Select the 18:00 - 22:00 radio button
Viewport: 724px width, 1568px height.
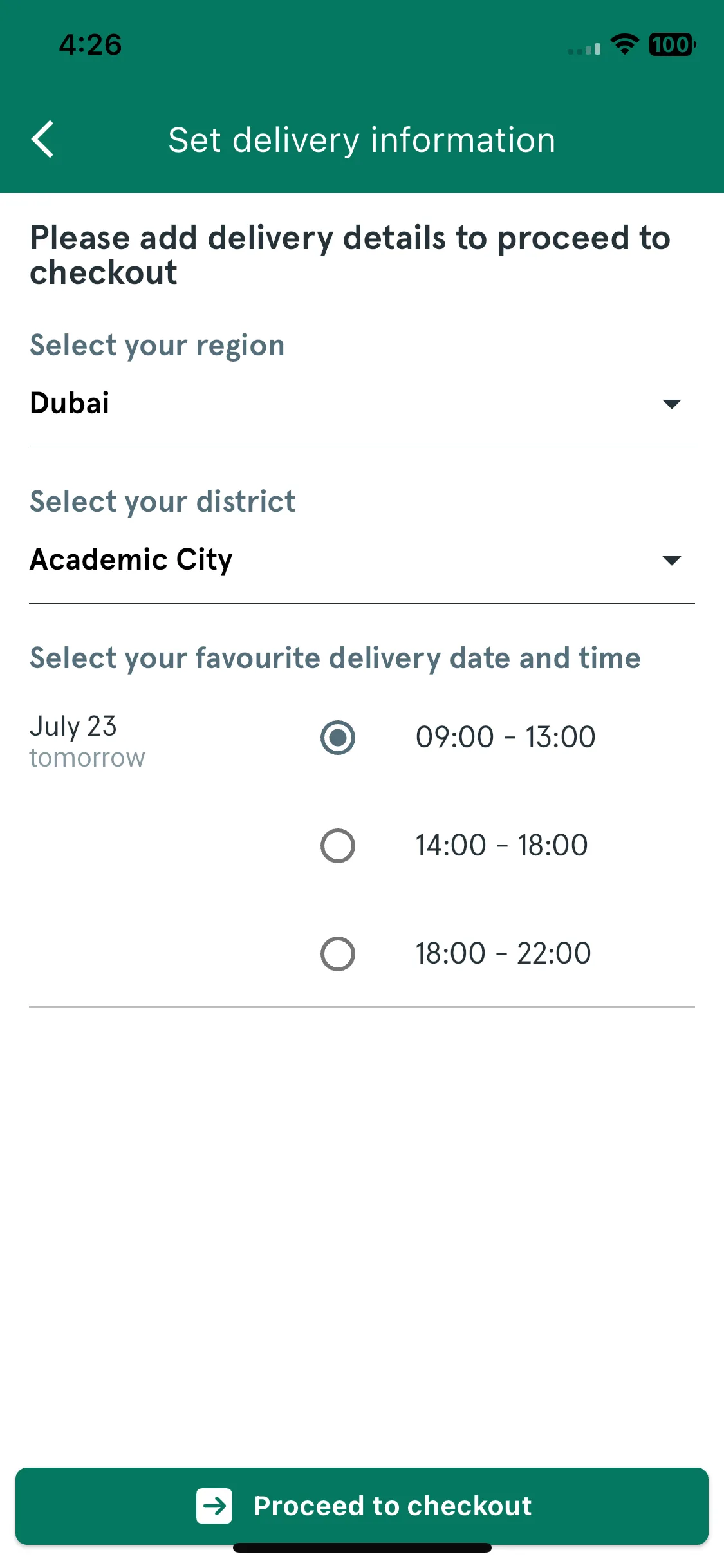(x=338, y=953)
